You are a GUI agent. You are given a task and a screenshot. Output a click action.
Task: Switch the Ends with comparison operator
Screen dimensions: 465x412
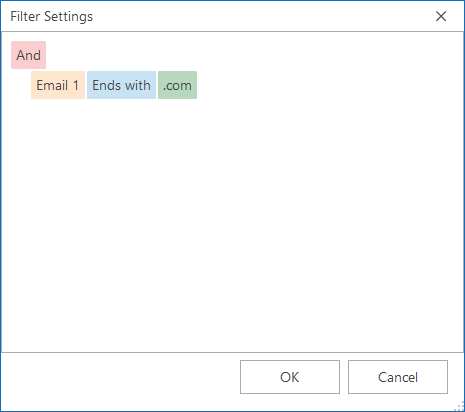pos(121,85)
